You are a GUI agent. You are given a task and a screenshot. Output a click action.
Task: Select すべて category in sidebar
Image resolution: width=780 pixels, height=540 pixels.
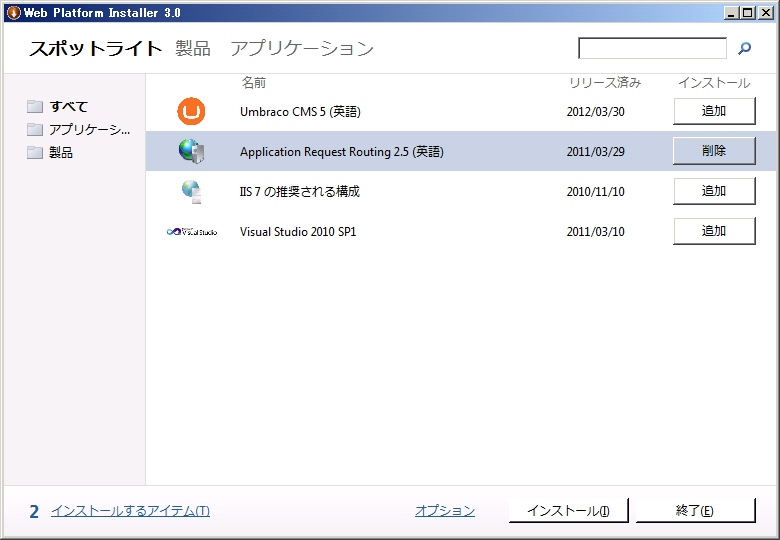pos(69,106)
